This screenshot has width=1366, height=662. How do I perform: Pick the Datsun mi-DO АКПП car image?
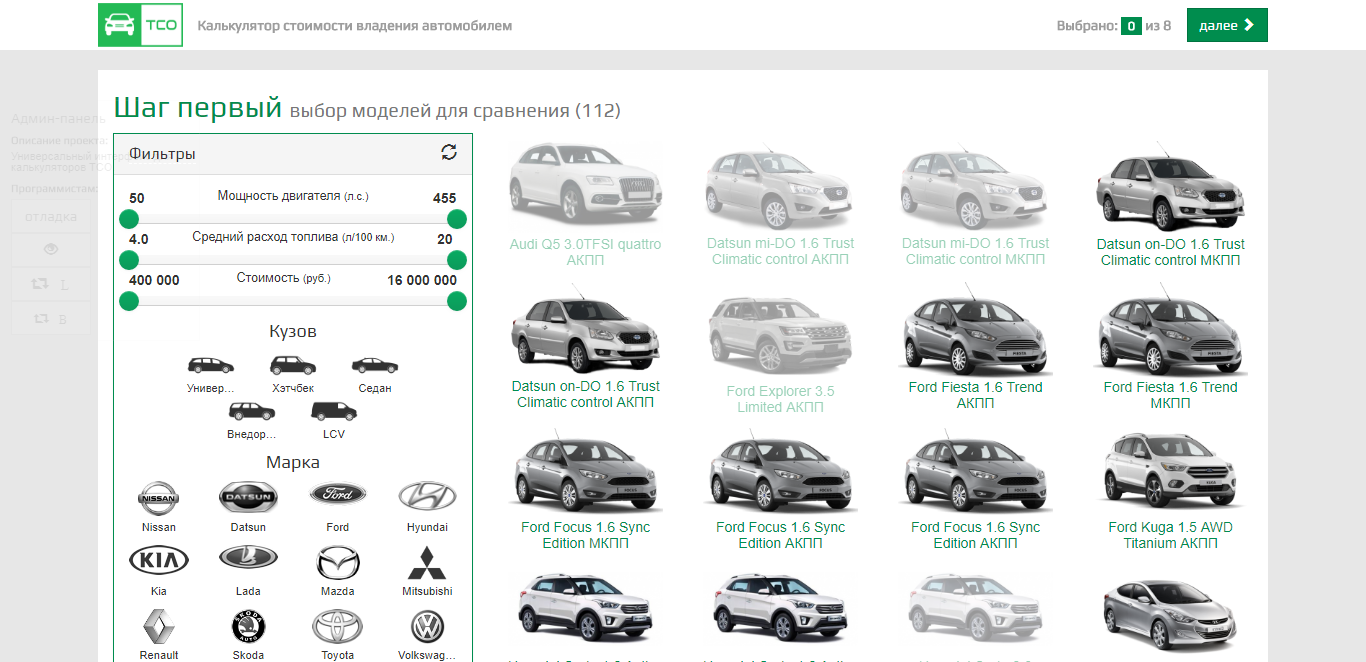[780, 187]
